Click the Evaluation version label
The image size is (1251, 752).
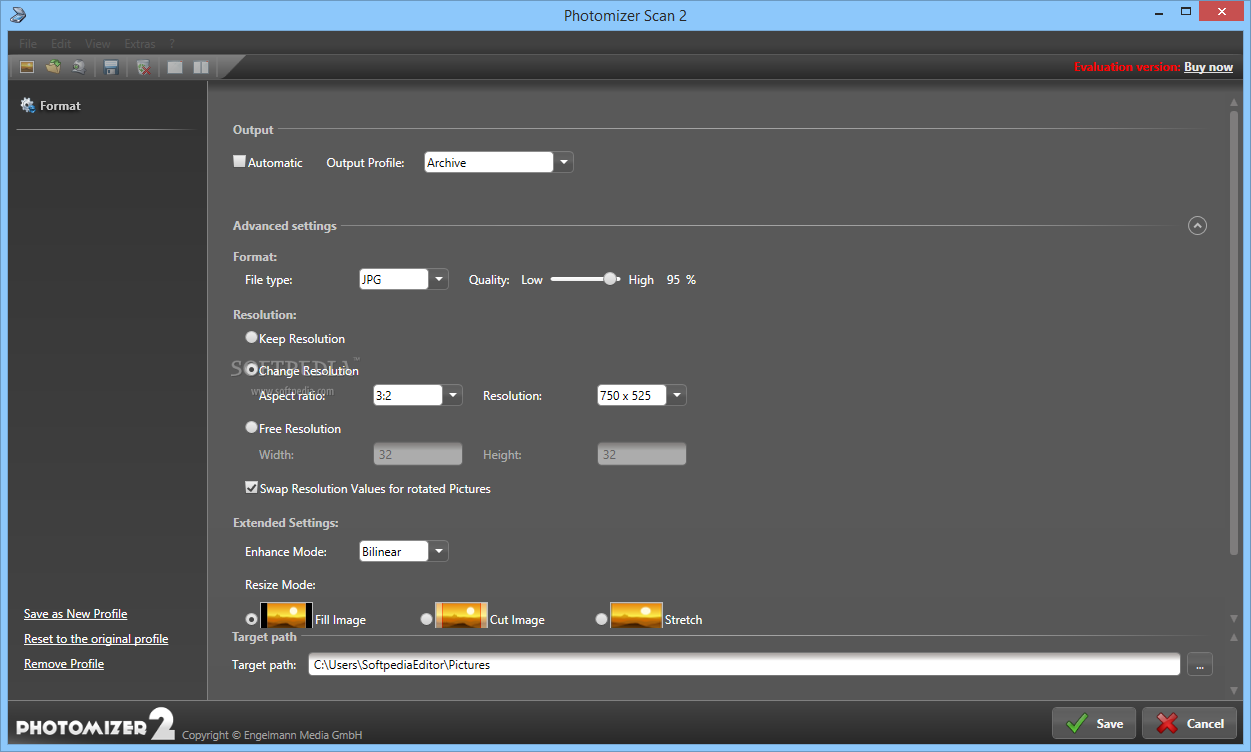(1127, 67)
